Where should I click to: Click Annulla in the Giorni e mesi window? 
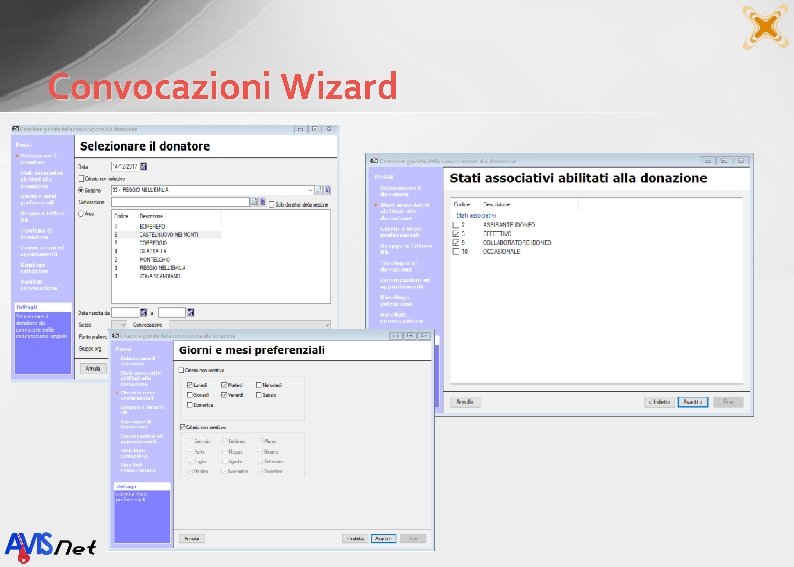192,539
